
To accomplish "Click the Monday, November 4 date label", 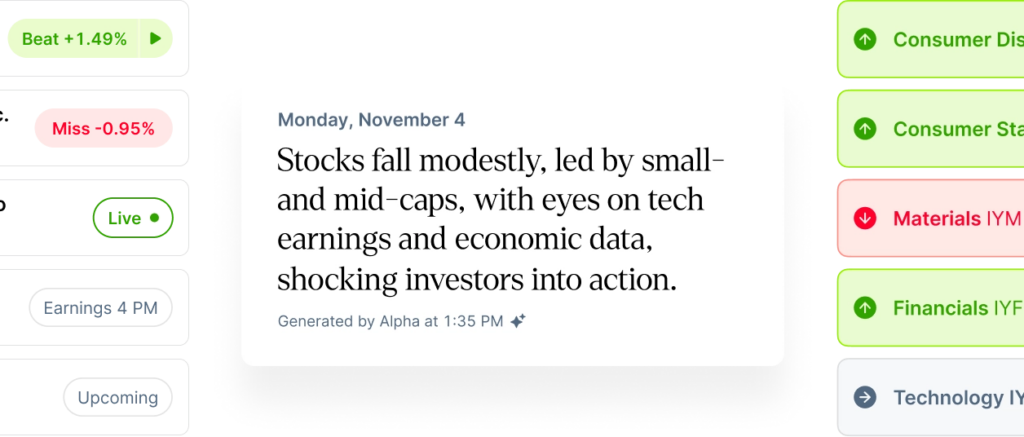I will [x=371, y=120].
